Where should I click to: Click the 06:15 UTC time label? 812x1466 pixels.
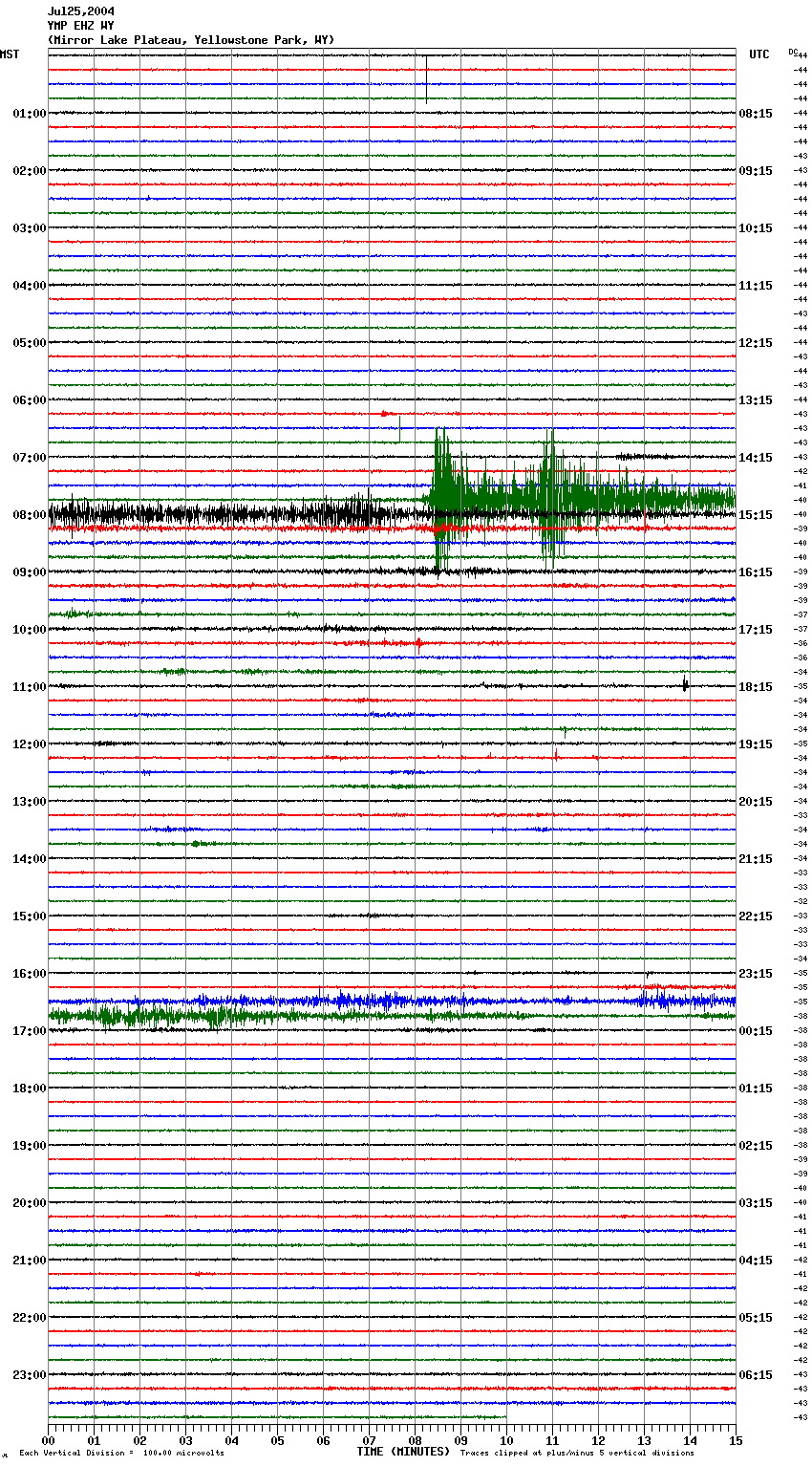(x=756, y=1375)
